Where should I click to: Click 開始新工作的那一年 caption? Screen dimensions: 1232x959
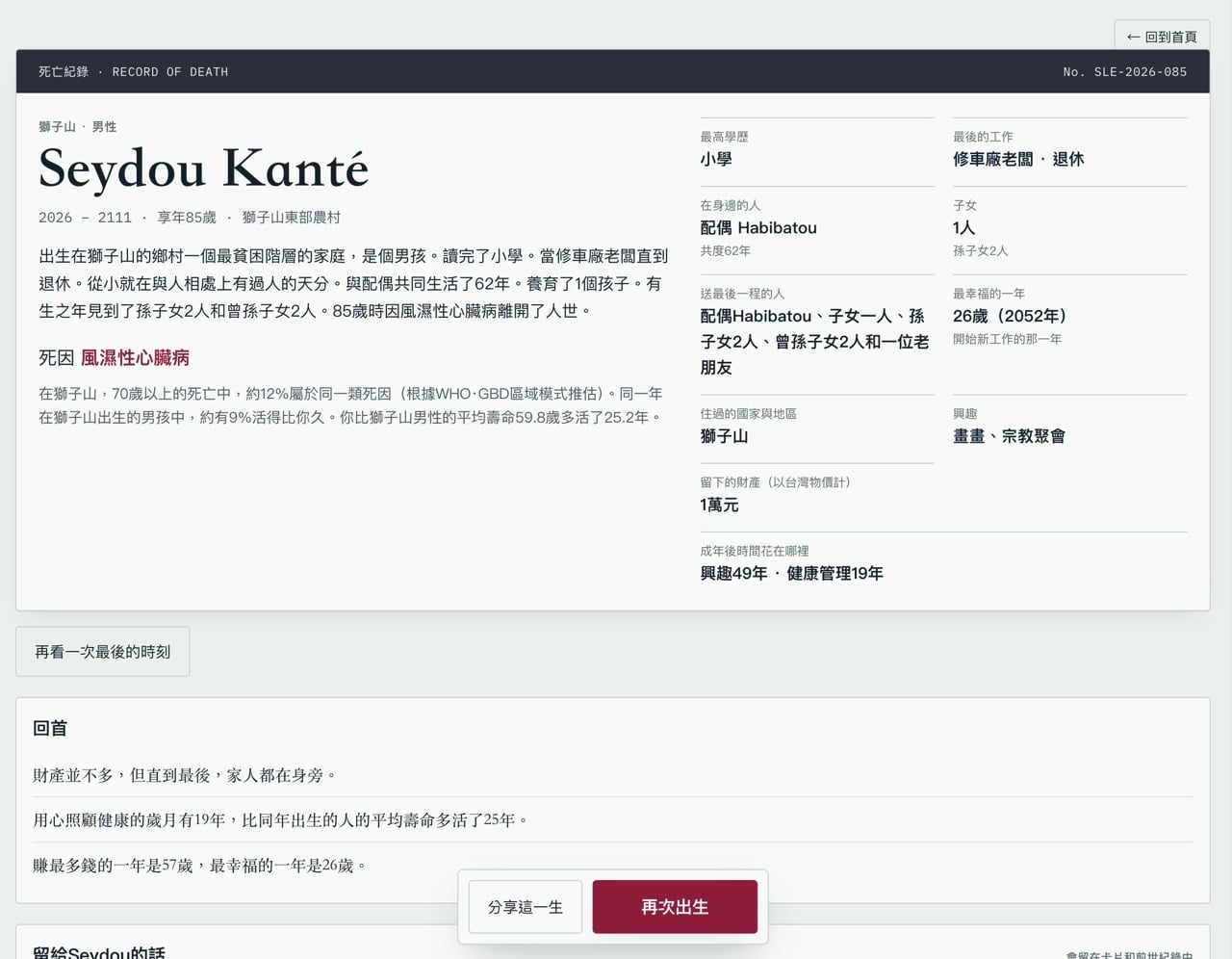tap(1007, 340)
